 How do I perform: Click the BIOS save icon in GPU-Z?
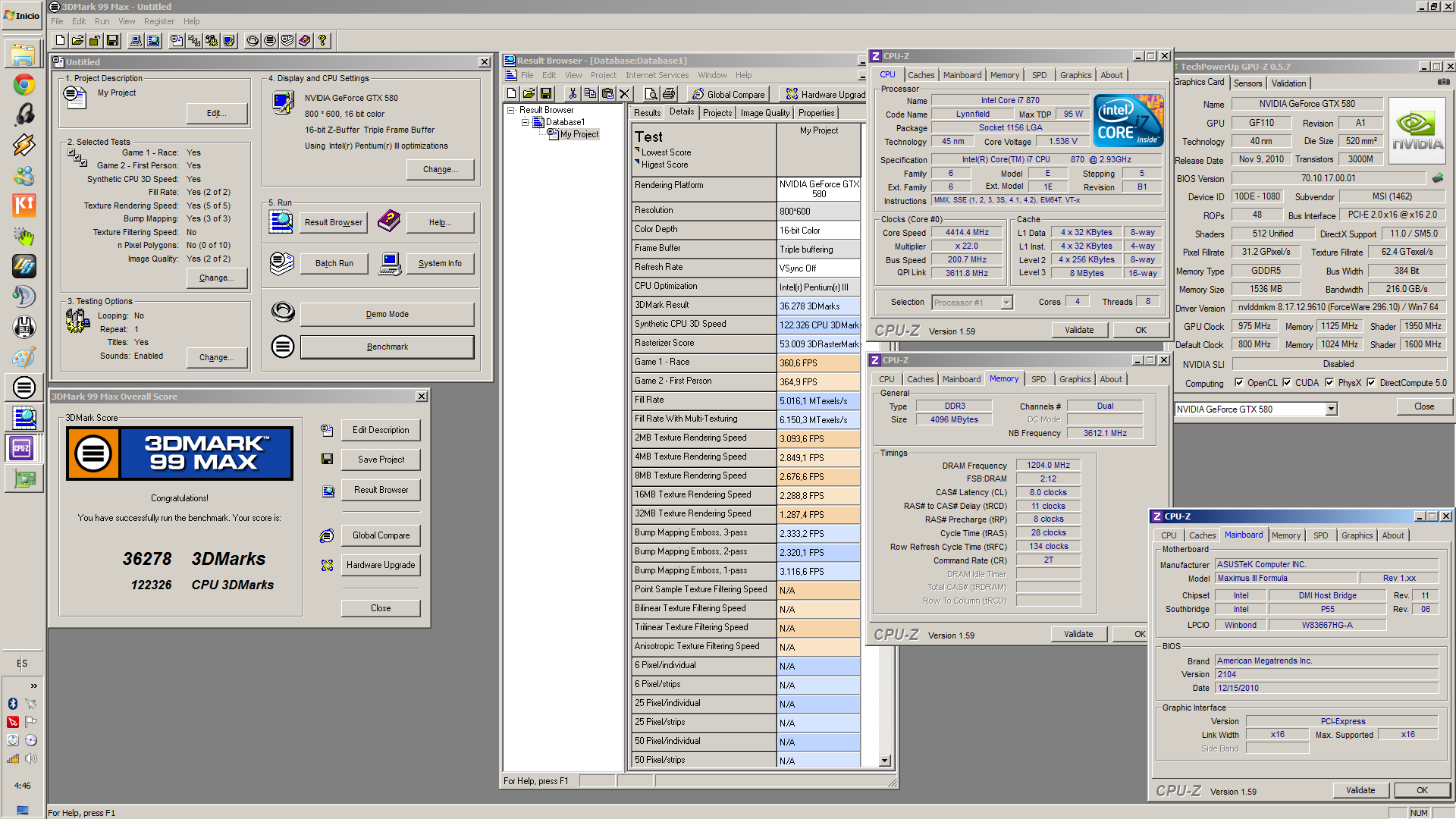1438,178
